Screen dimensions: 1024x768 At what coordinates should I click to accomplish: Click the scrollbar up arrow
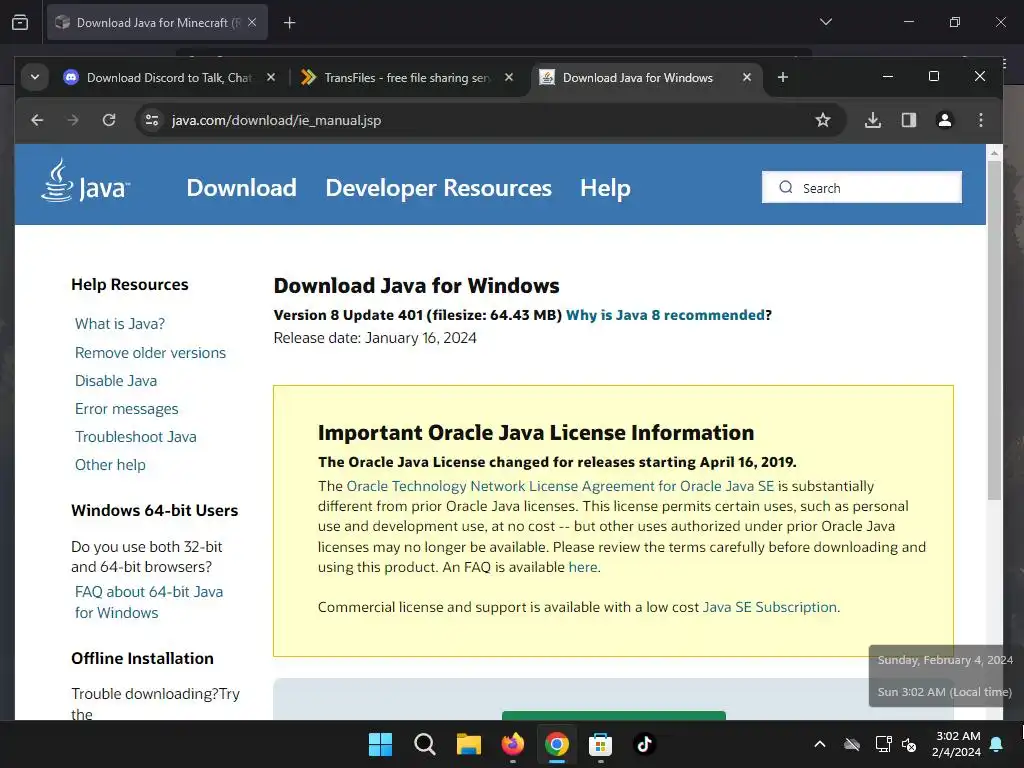(x=994, y=153)
